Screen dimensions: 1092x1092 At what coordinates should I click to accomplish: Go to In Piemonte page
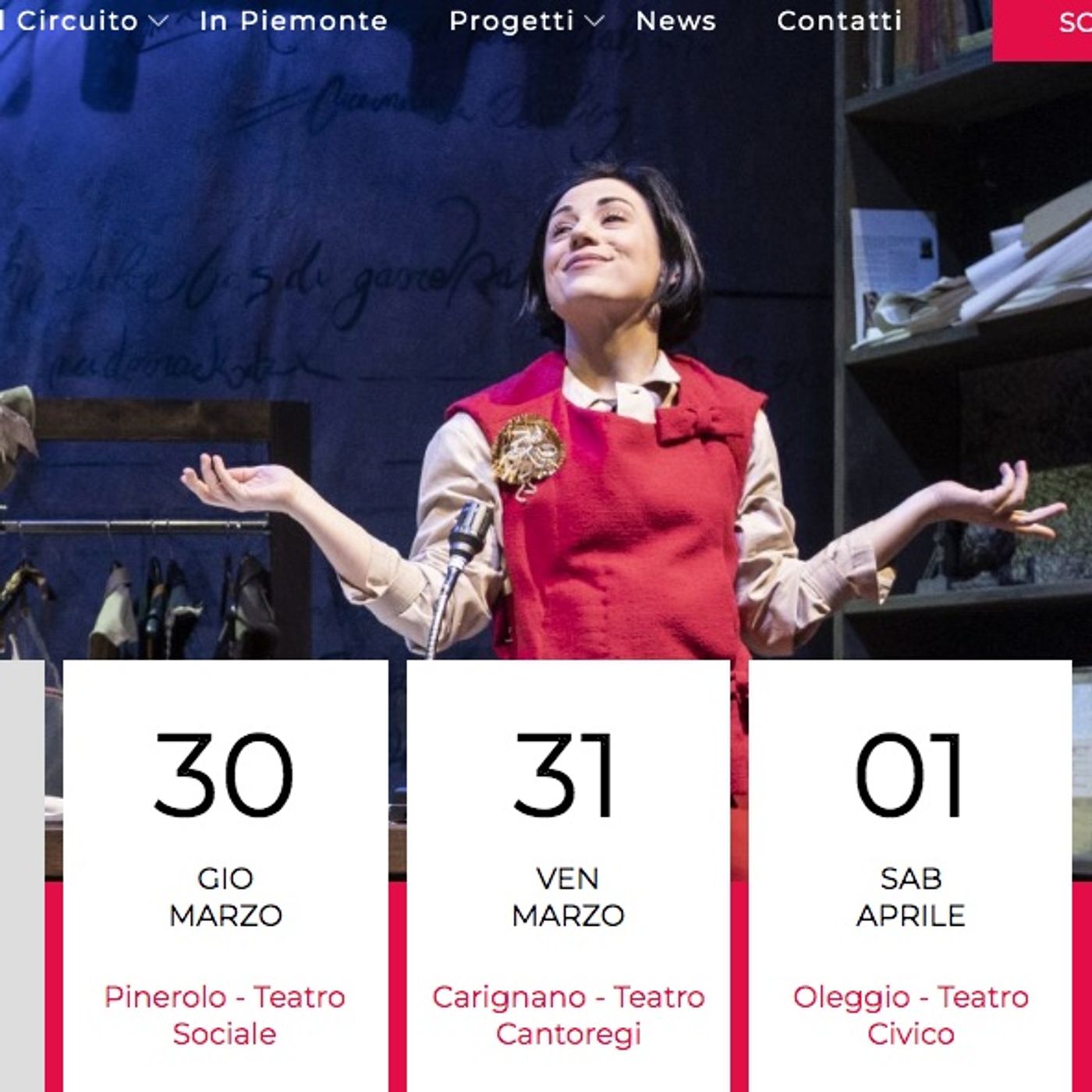pos(293,21)
